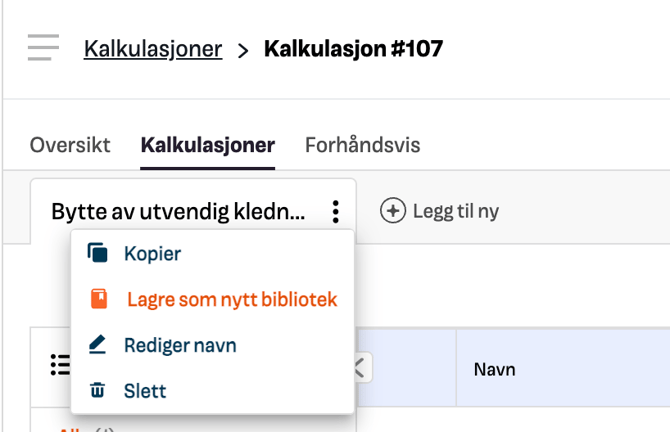This screenshot has height=432, width=670.
Task: Switch to the Oversikt tab
Action: (70, 145)
